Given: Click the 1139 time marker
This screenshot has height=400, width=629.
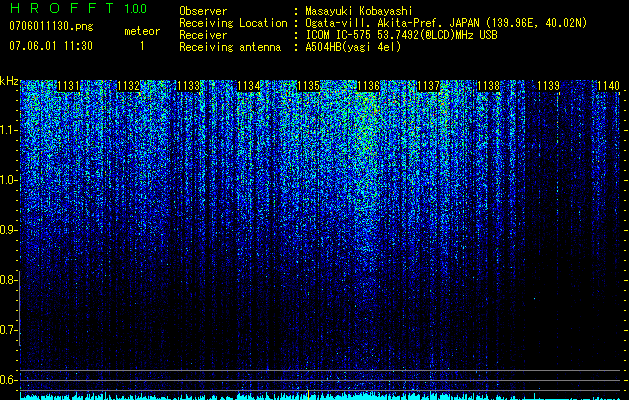Looking at the screenshot, I should point(548,86).
